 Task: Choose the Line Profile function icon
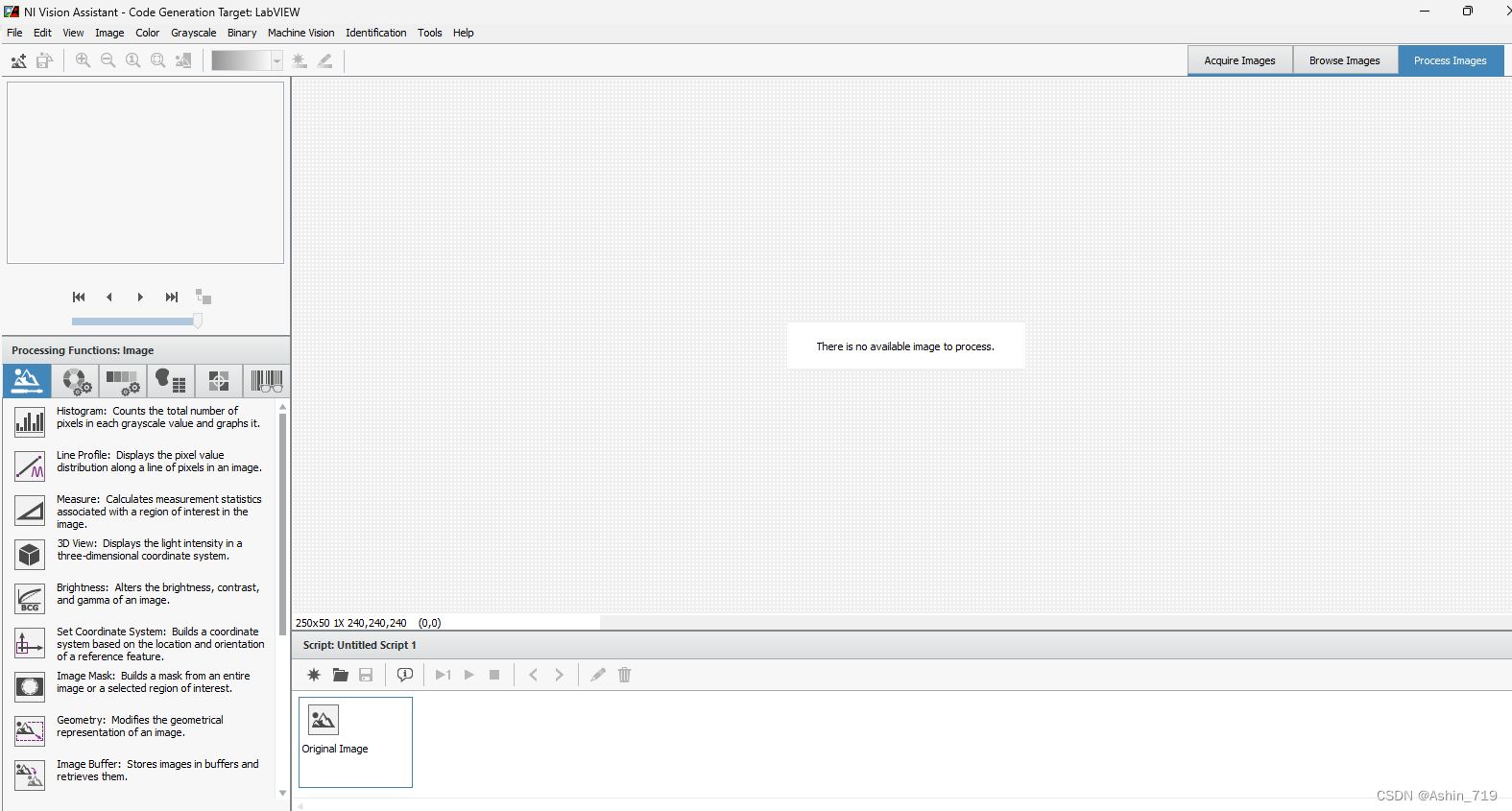click(x=30, y=466)
